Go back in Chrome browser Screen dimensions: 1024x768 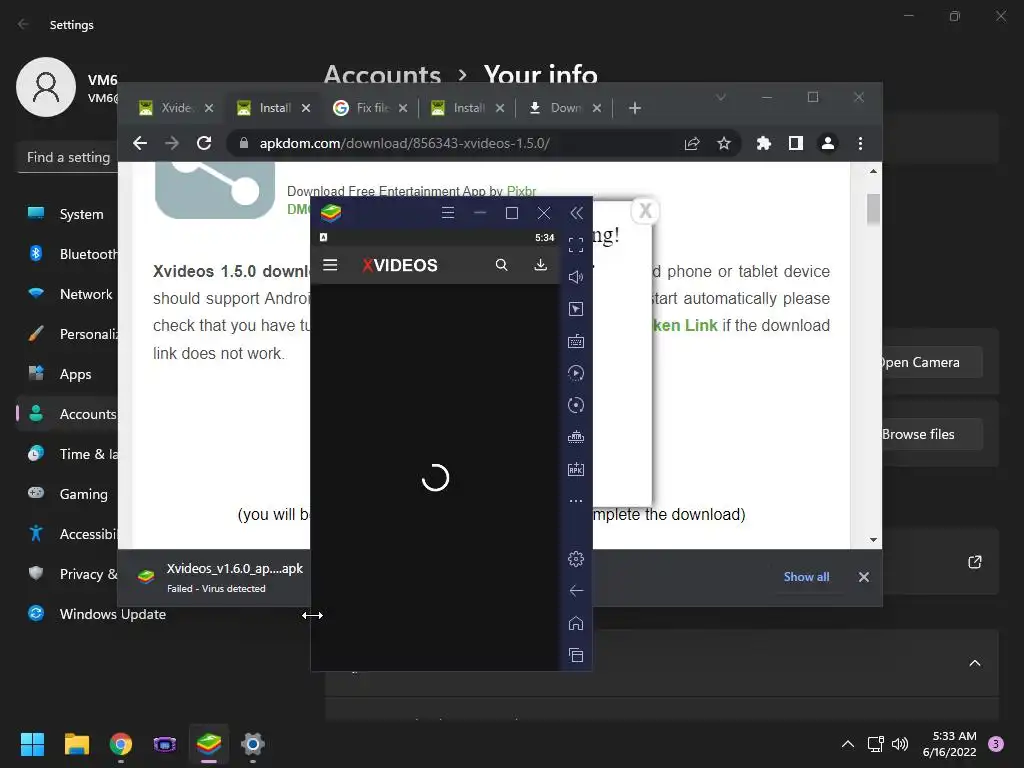(140, 143)
